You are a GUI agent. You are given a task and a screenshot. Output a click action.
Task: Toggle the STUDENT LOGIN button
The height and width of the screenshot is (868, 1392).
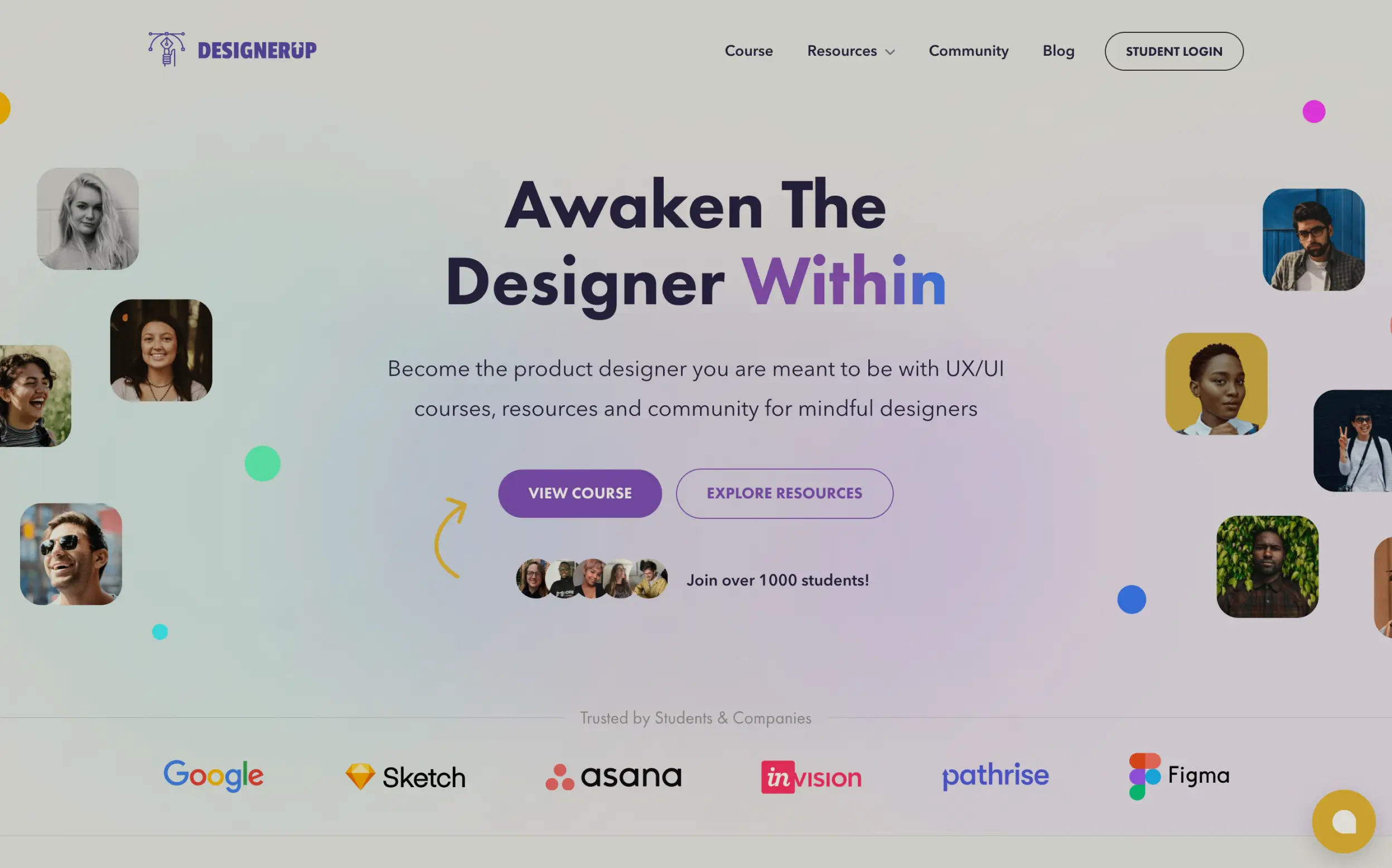(1174, 51)
